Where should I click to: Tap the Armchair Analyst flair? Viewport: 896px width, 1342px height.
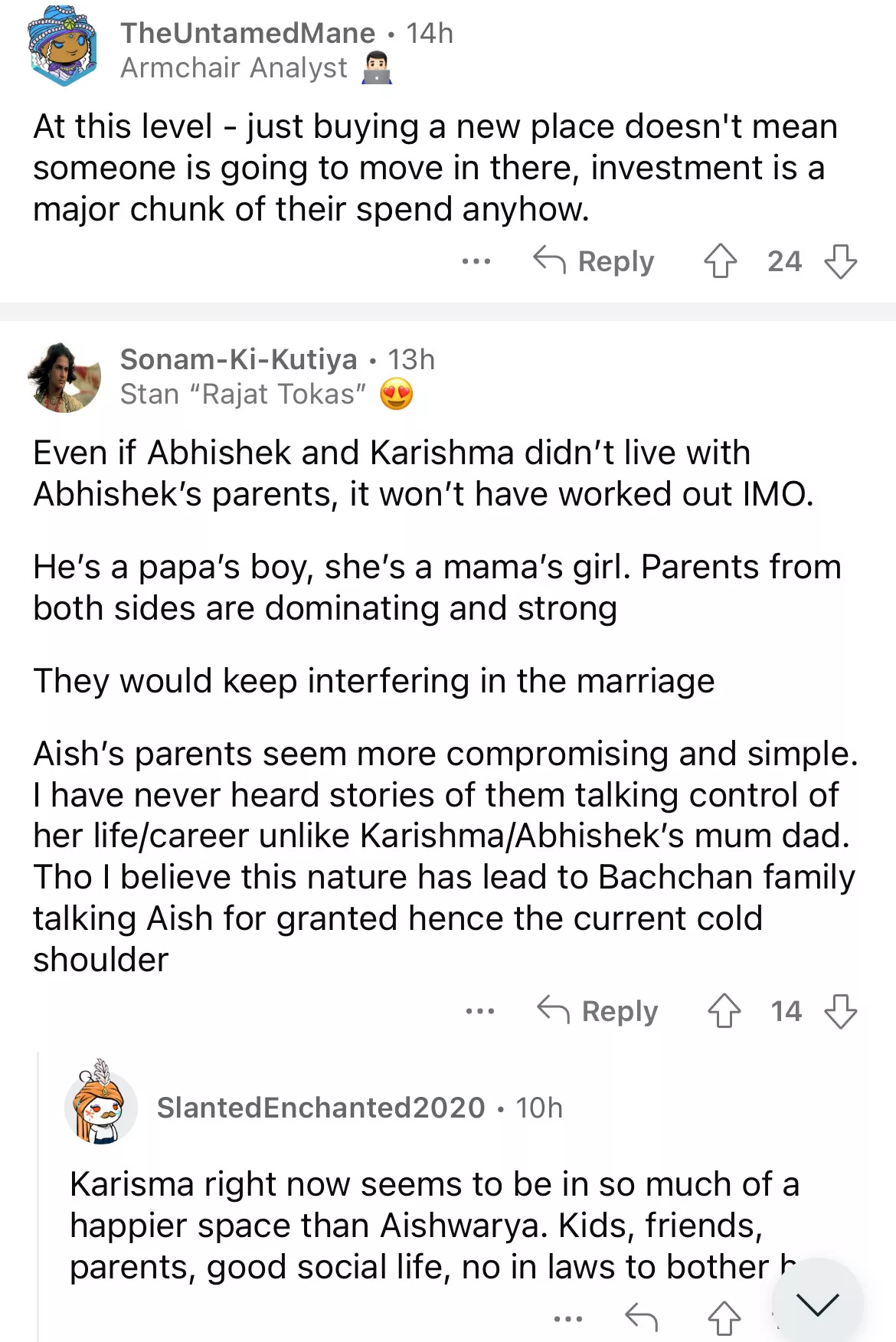click(256, 68)
